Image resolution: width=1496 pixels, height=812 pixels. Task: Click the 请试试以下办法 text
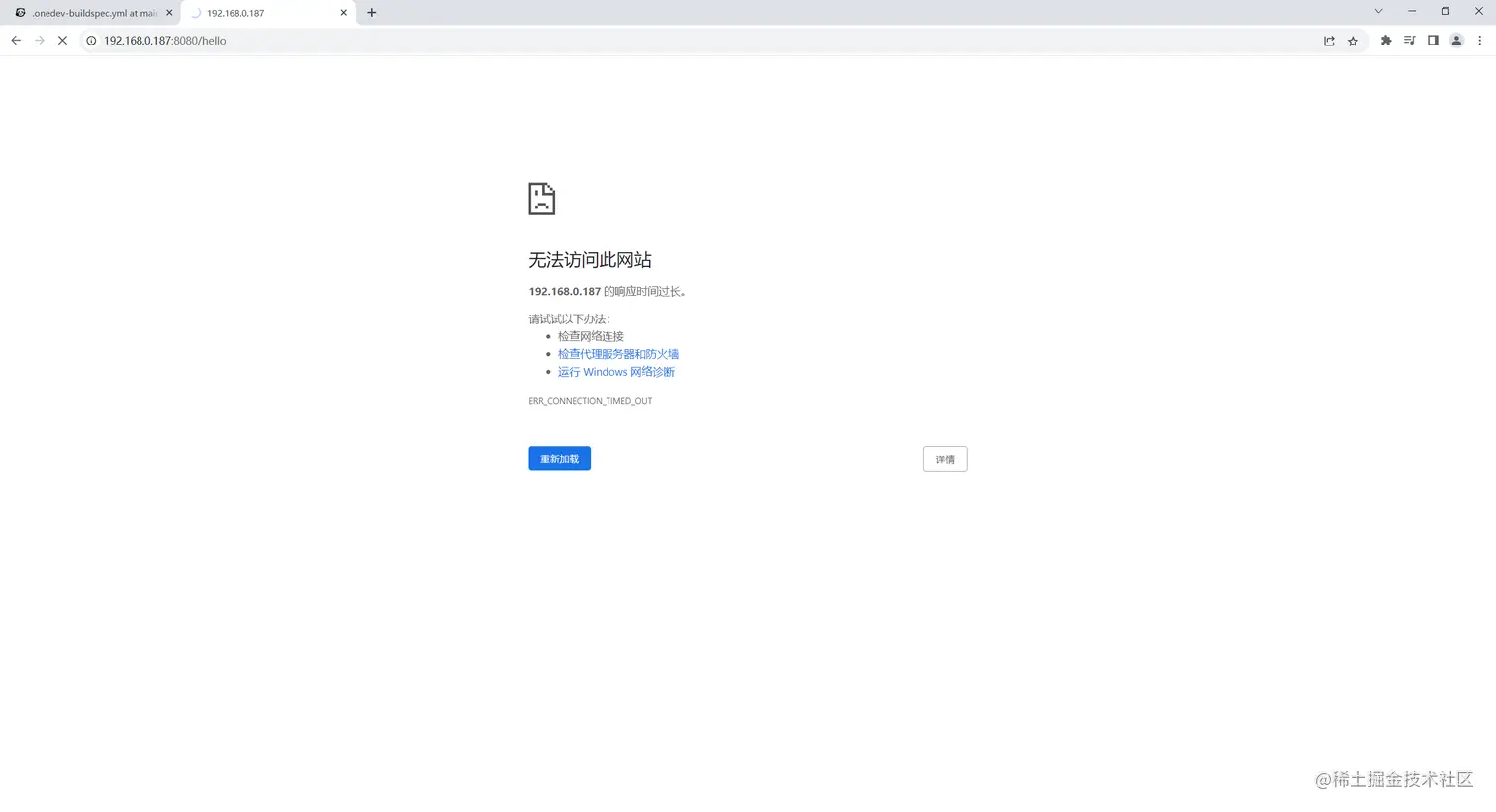569,318
